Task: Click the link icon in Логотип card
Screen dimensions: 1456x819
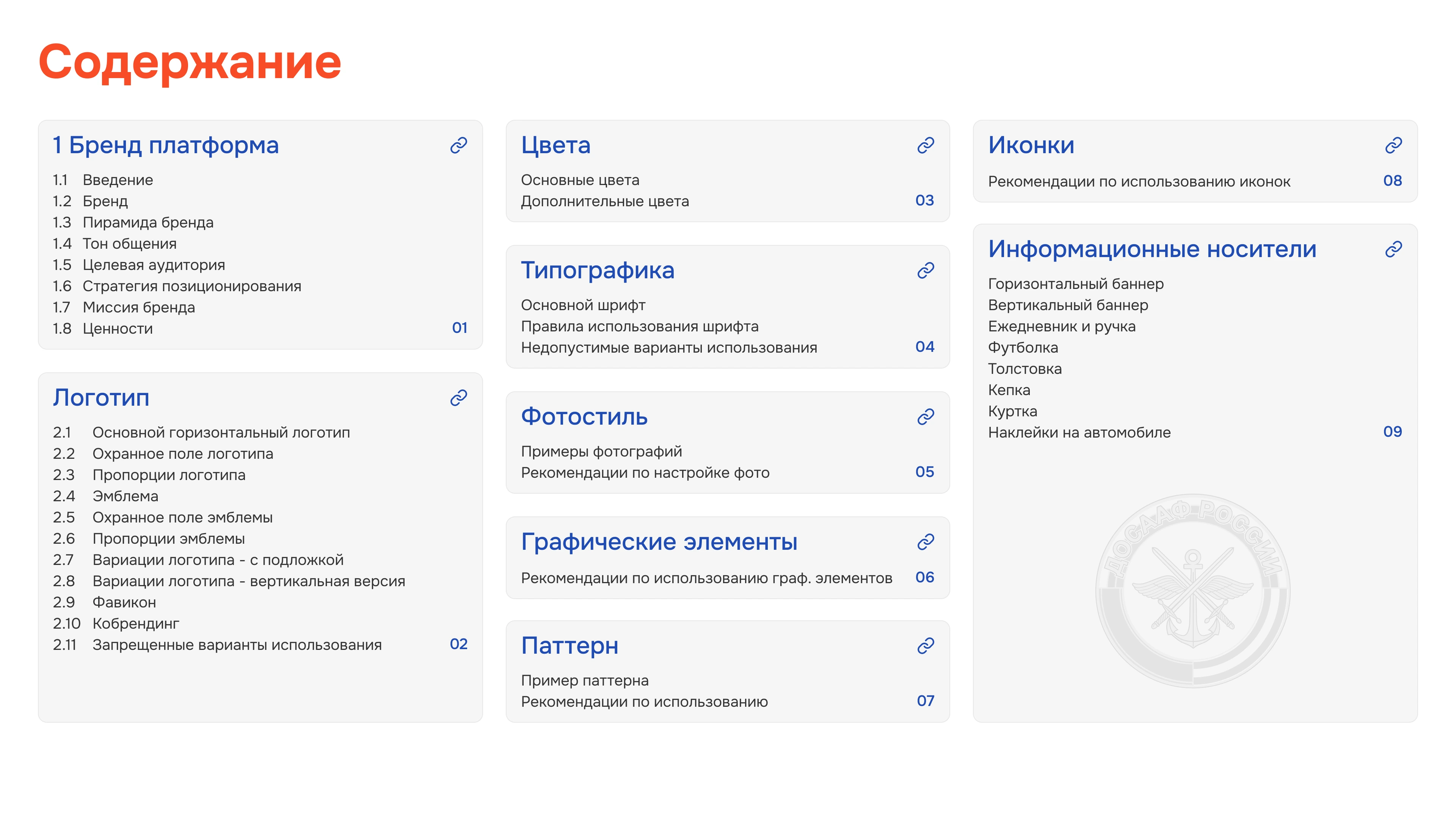Action: (458, 398)
